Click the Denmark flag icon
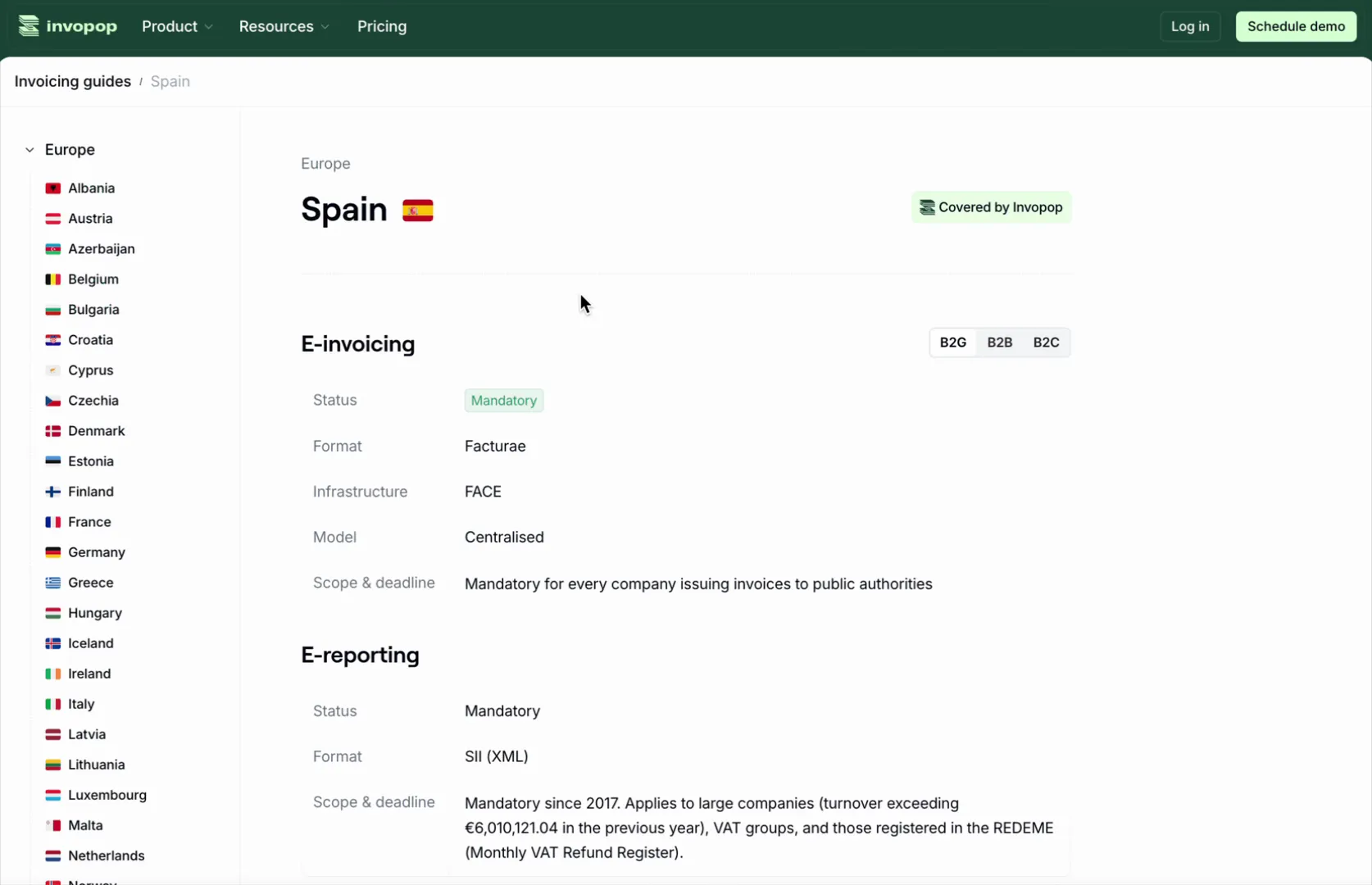The height and width of the screenshot is (885, 1372). (x=53, y=431)
